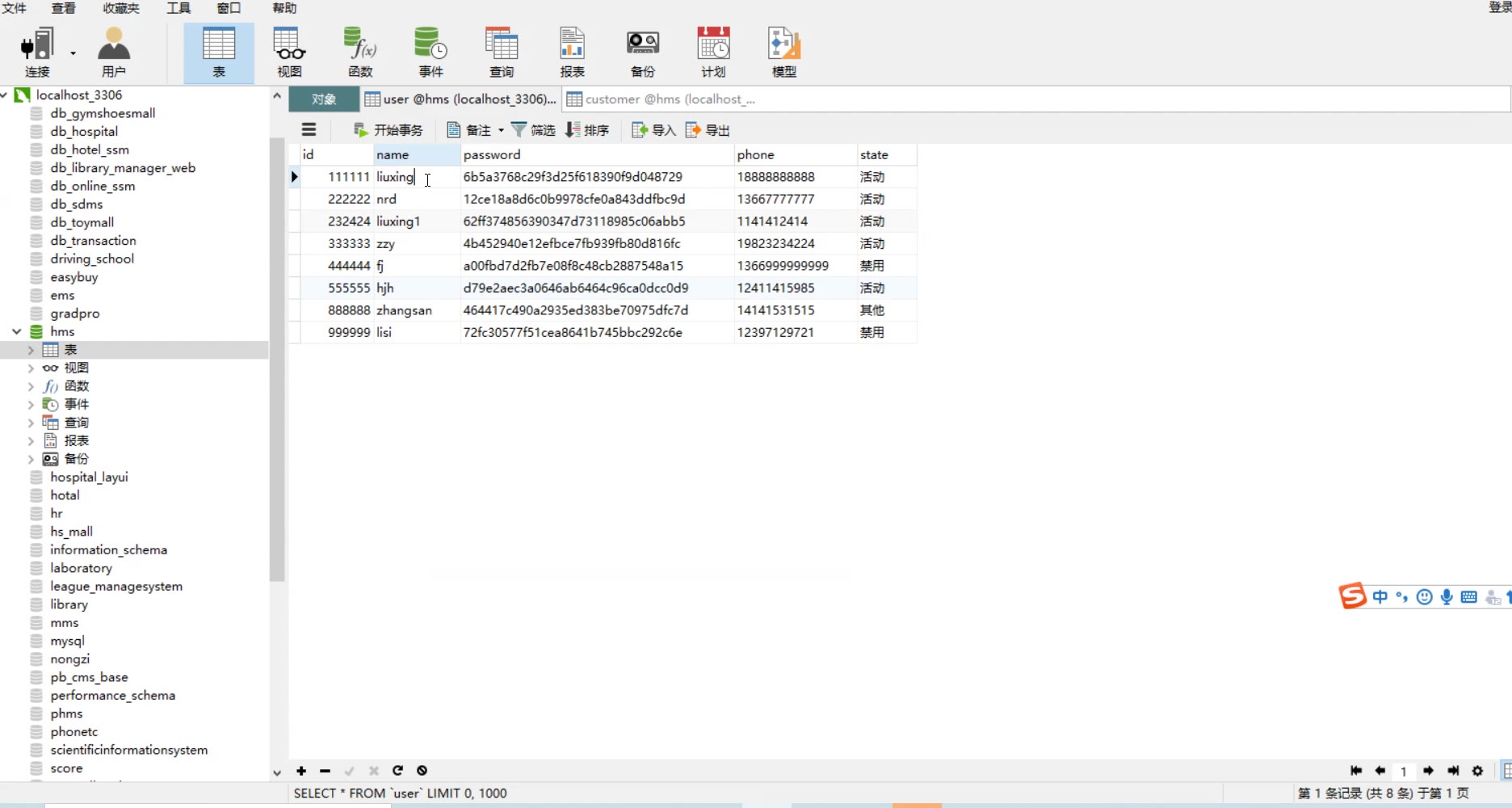This screenshot has width=1512, height=808.
Task: Open the Schedule (计划) tool
Action: [x=713, y=52]
